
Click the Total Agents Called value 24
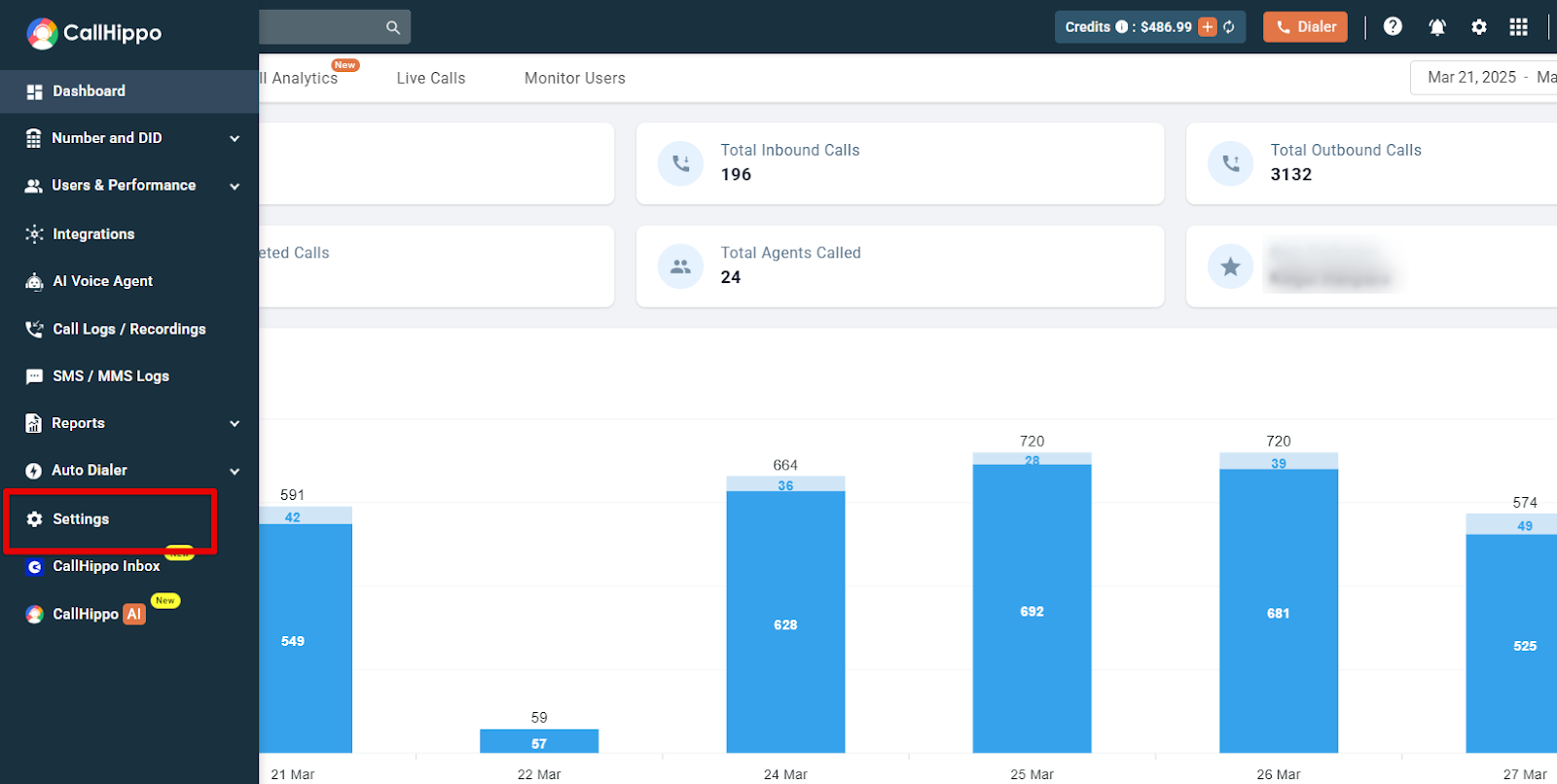click(731, 278)
